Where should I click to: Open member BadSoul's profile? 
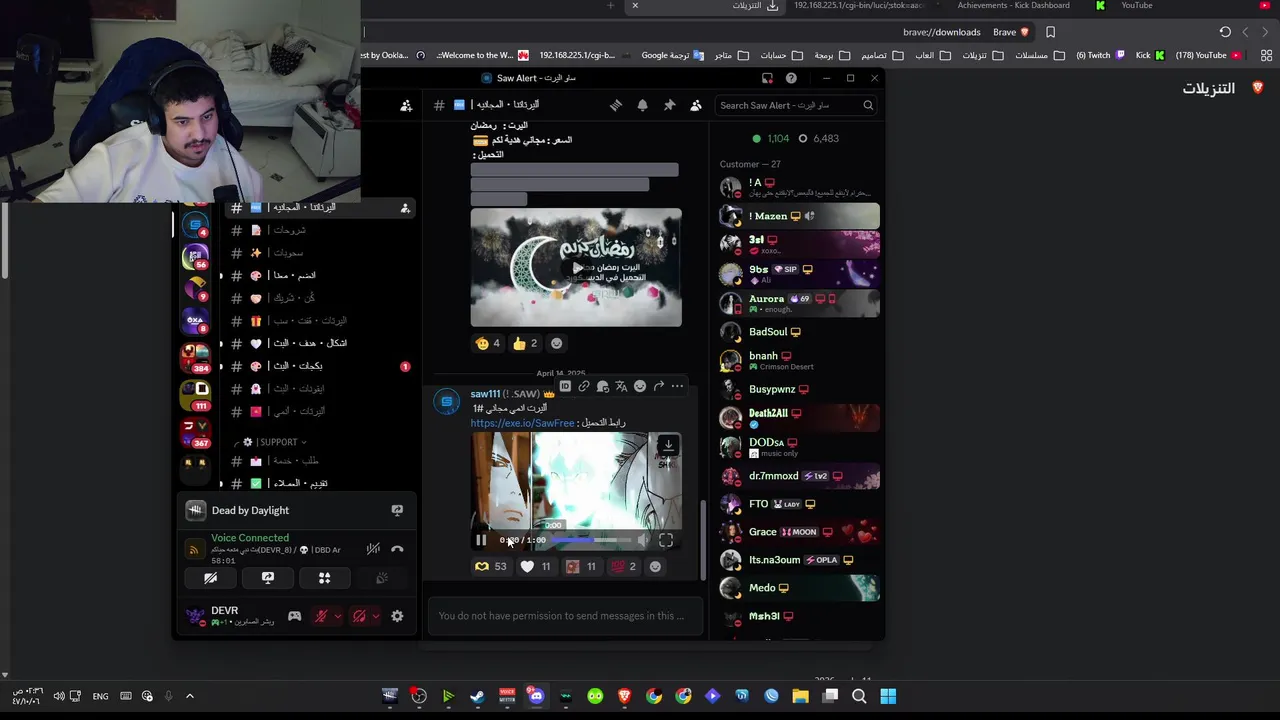799,332
